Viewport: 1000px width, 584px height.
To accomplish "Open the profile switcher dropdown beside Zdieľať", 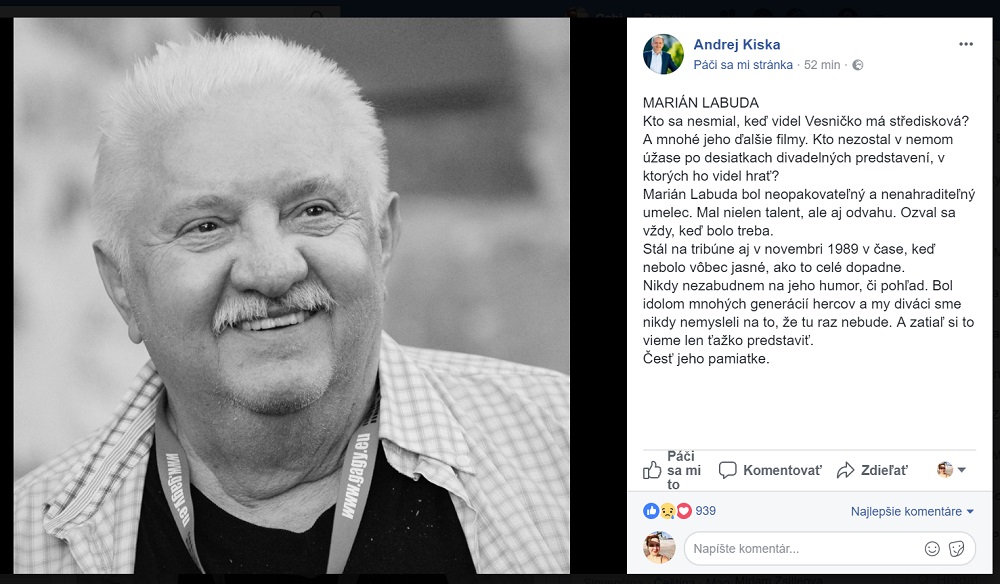I will (x=952, y=470).
